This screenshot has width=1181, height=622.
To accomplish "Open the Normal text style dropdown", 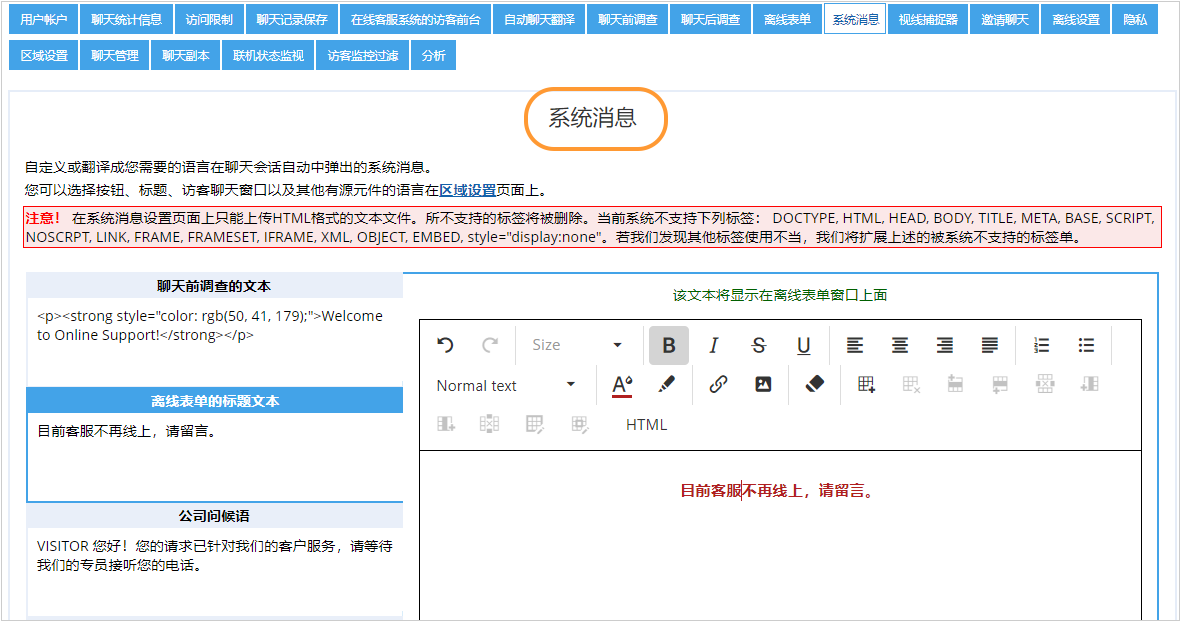I will [x=506, y=386].
